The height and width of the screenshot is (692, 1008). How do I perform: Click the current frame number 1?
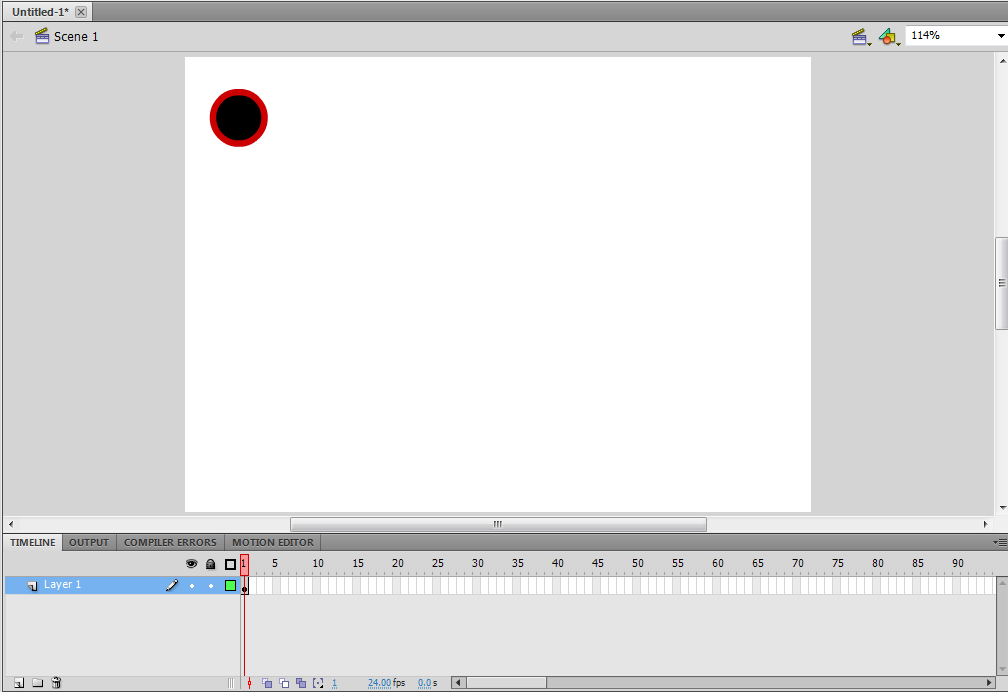click(334, 683)
